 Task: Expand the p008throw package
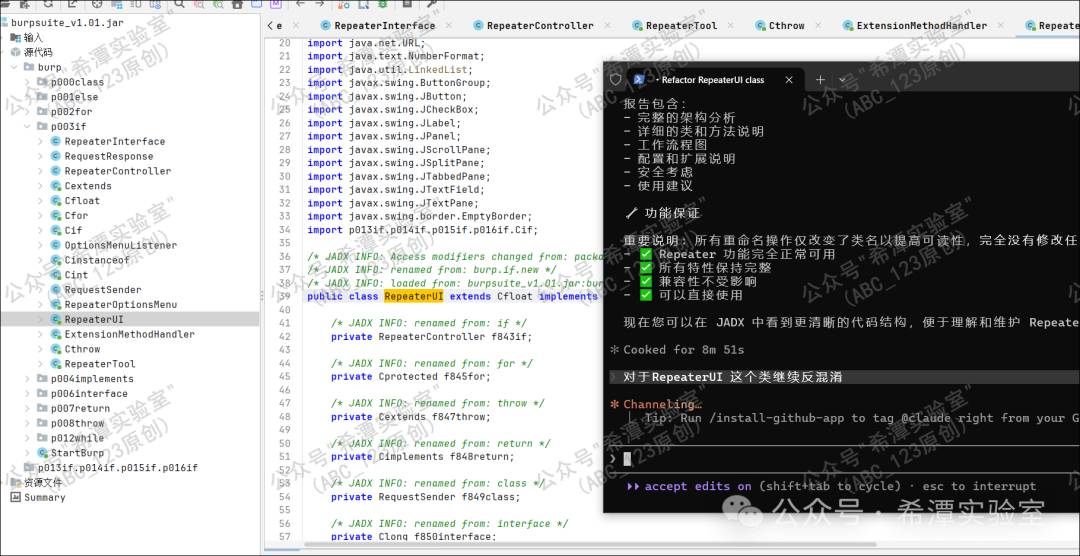click(27, 423)
